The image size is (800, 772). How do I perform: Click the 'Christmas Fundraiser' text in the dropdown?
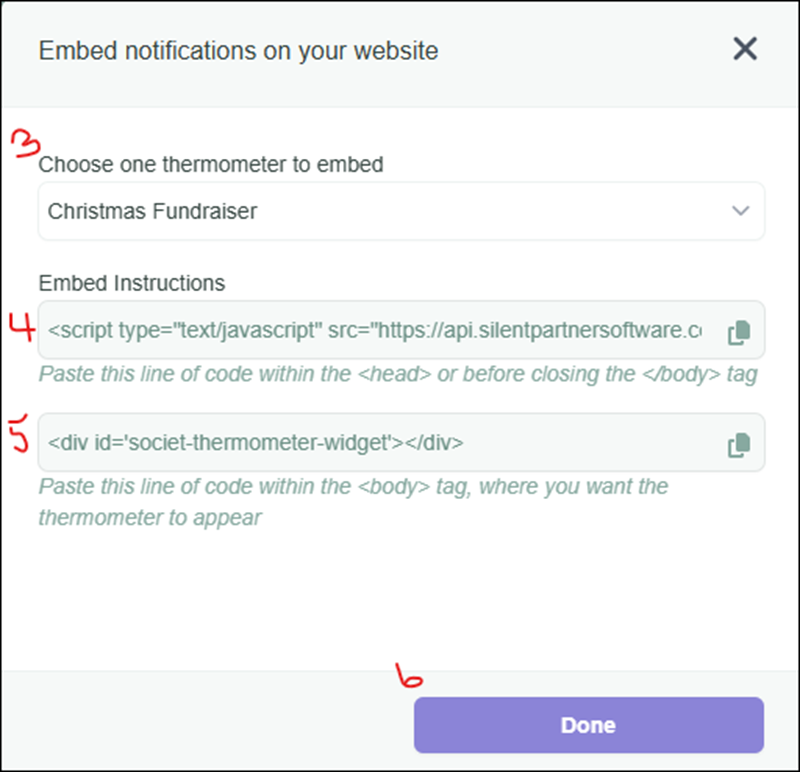coord(152,211)
